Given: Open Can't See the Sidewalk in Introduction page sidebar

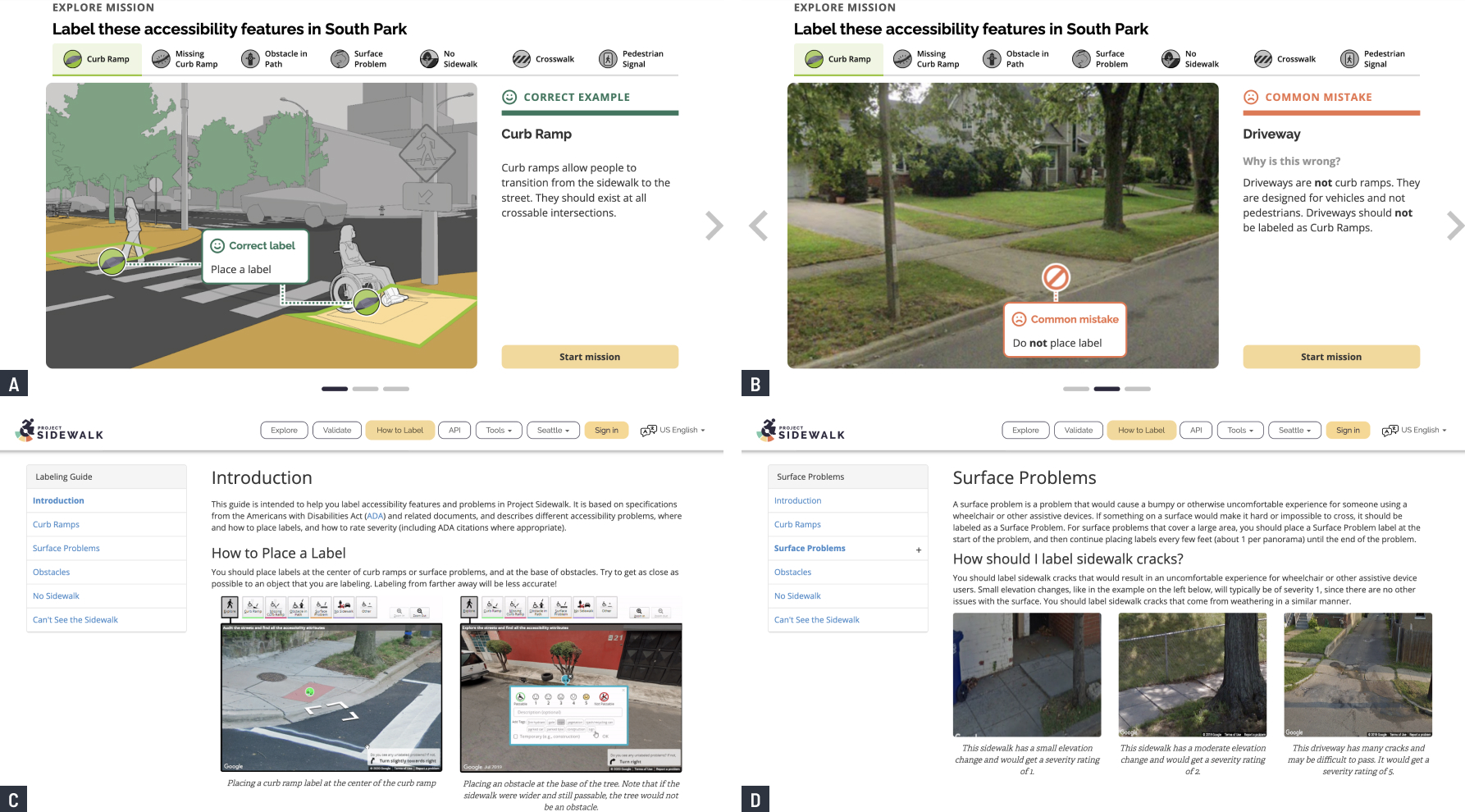Looking at the screenshot, I should click(107, 620).
